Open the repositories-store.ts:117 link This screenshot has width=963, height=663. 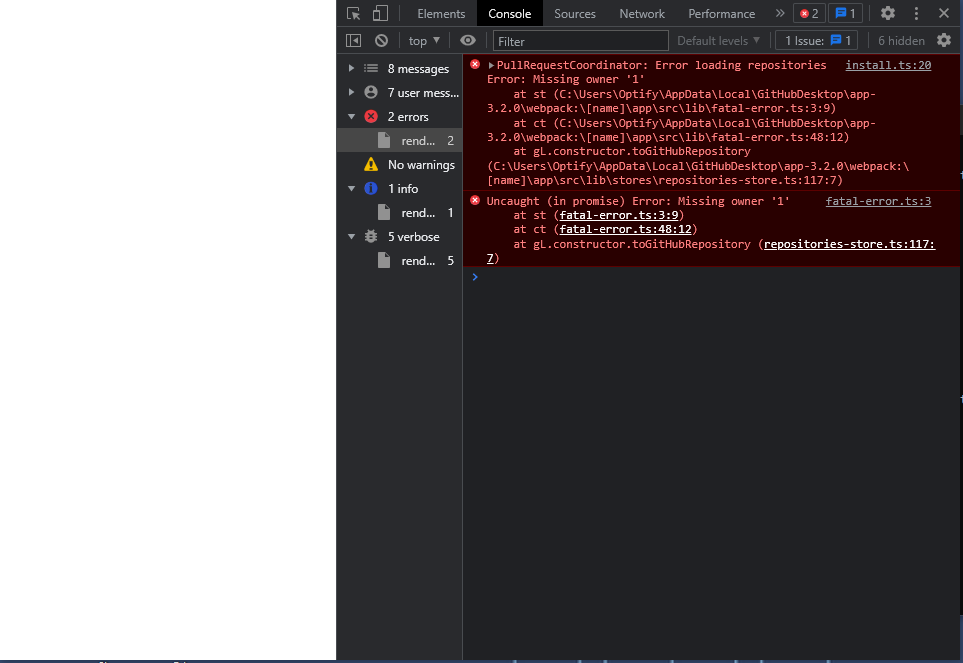click(x=847, y=243)
